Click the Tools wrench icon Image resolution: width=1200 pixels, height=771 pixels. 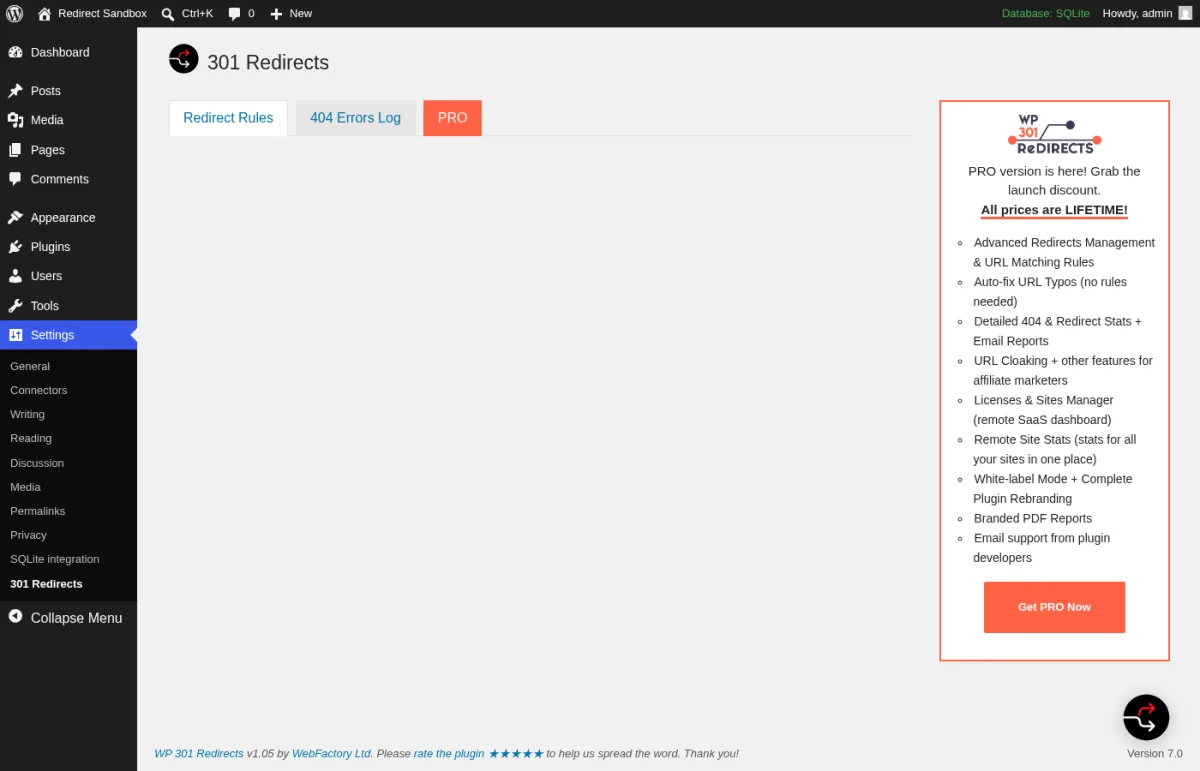coord(15,306)
